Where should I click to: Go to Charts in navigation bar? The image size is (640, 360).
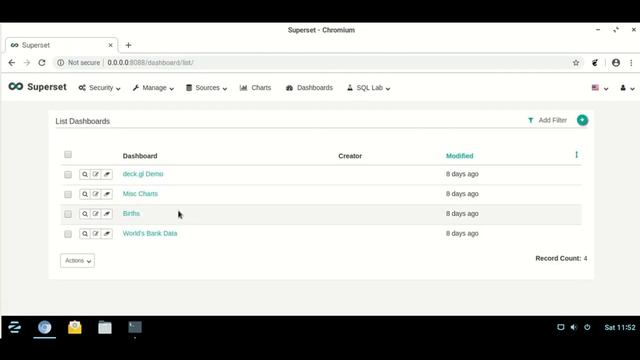pyautogui.click(x=256, y=88)
